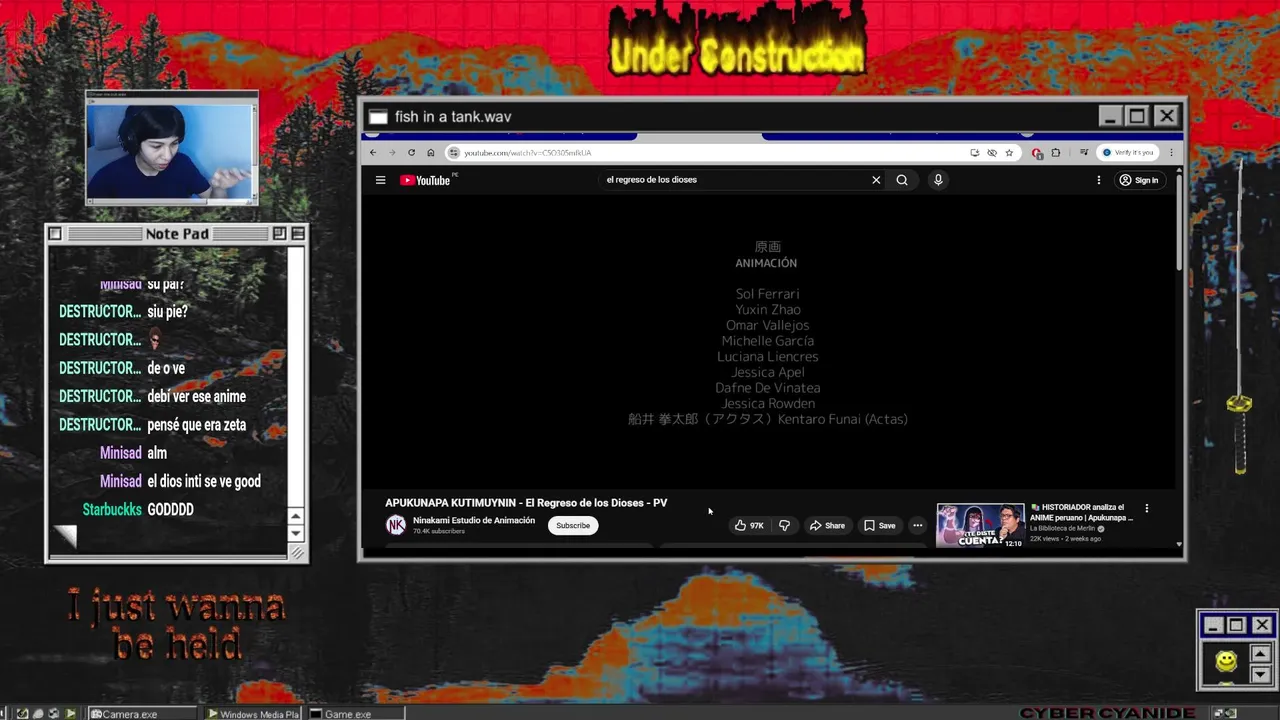Click the install app icon in address bar
This screenshot has width=1280, height=720.
coord(974,153)
